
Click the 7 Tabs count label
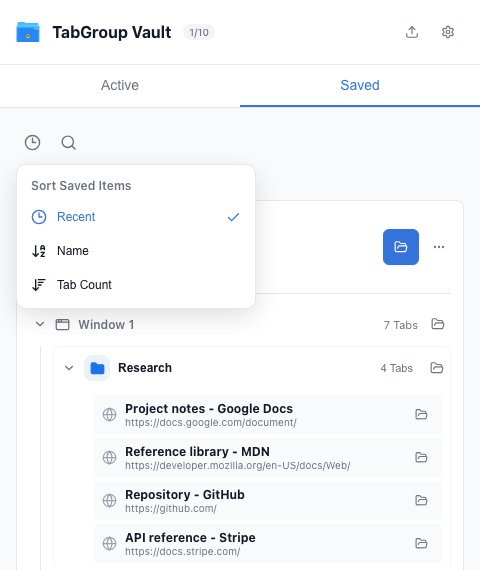400,325
